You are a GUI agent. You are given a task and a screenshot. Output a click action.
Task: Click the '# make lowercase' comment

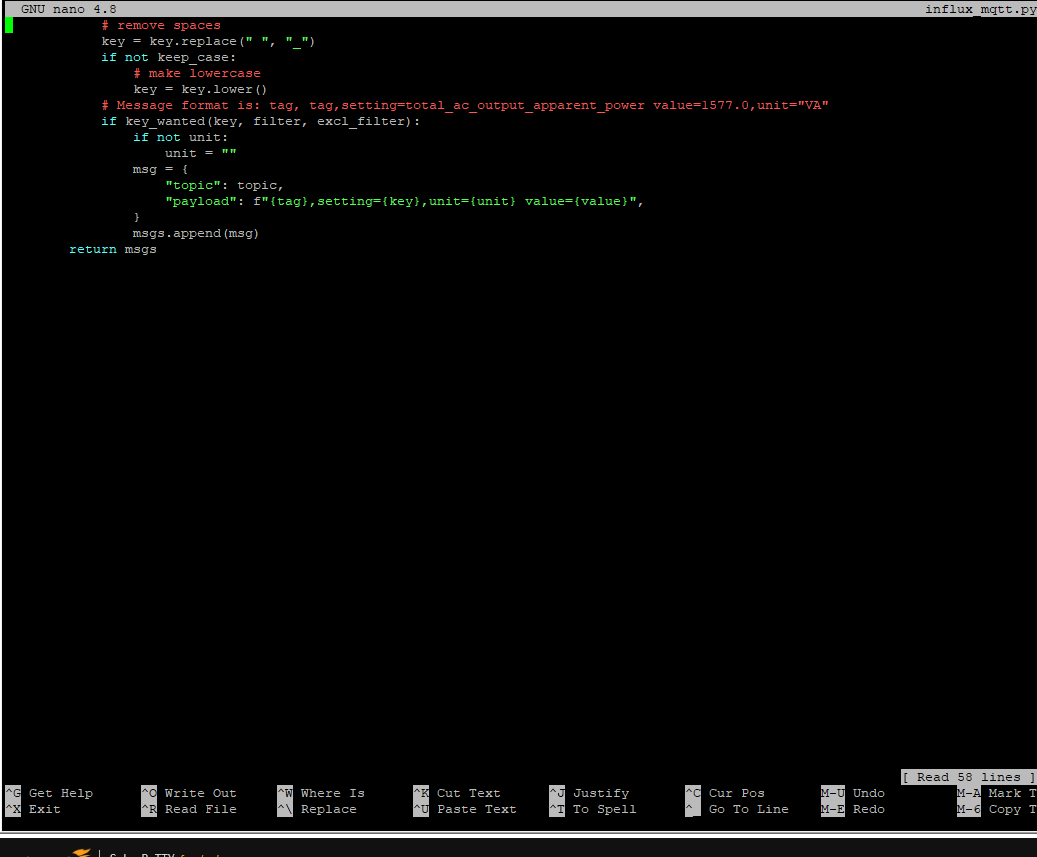pyautogui.click(x=197, y=73)
